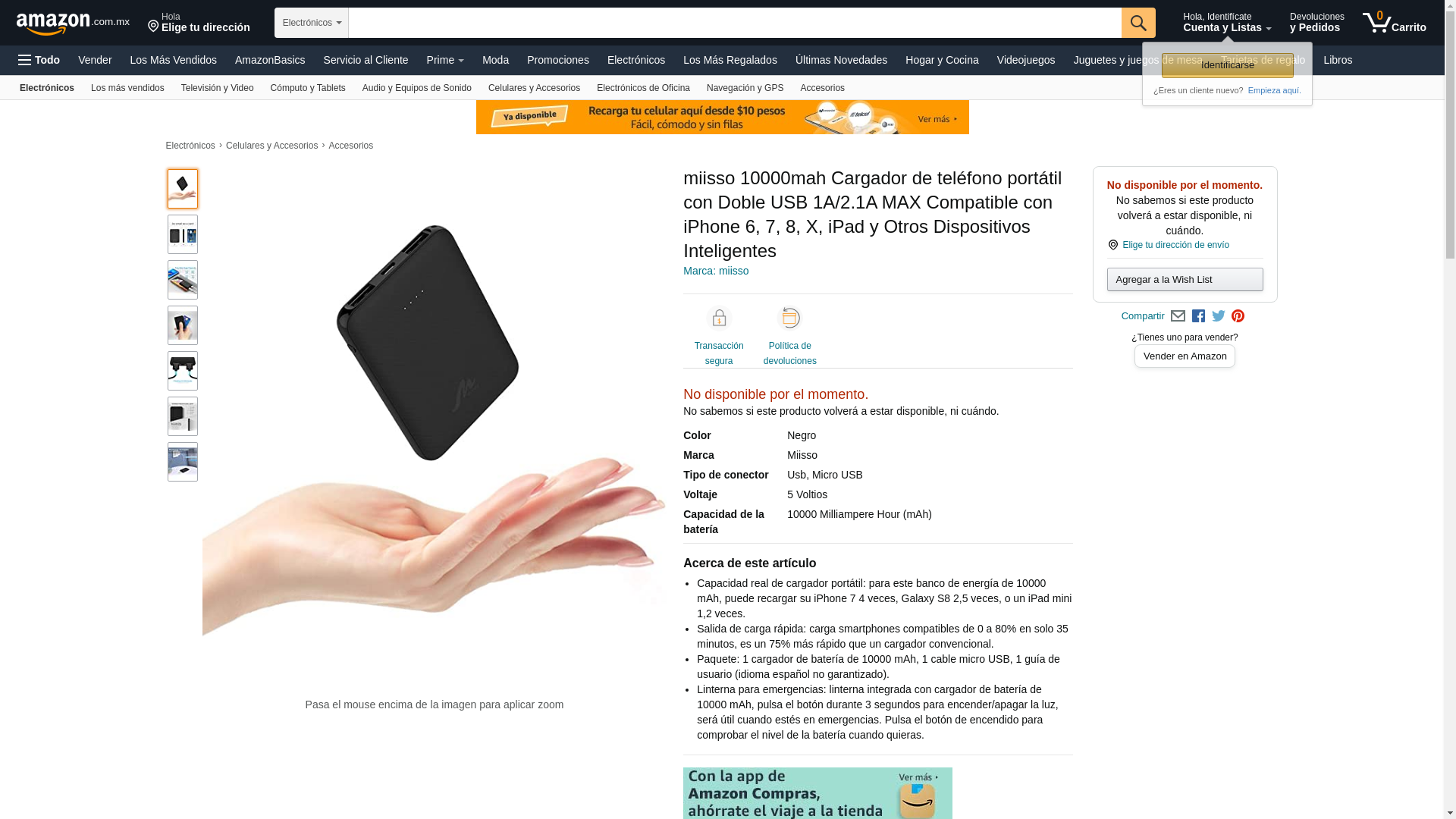Viewport: 1456px width, 819px height.
Task: Share product by email envelope icon
Action: [x=1178, y=316]
